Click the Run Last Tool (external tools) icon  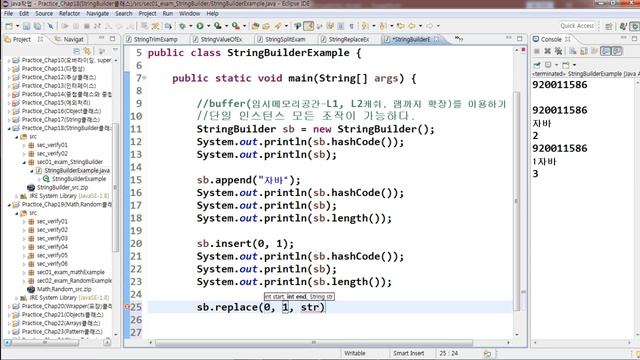click(x=236, y=26)
